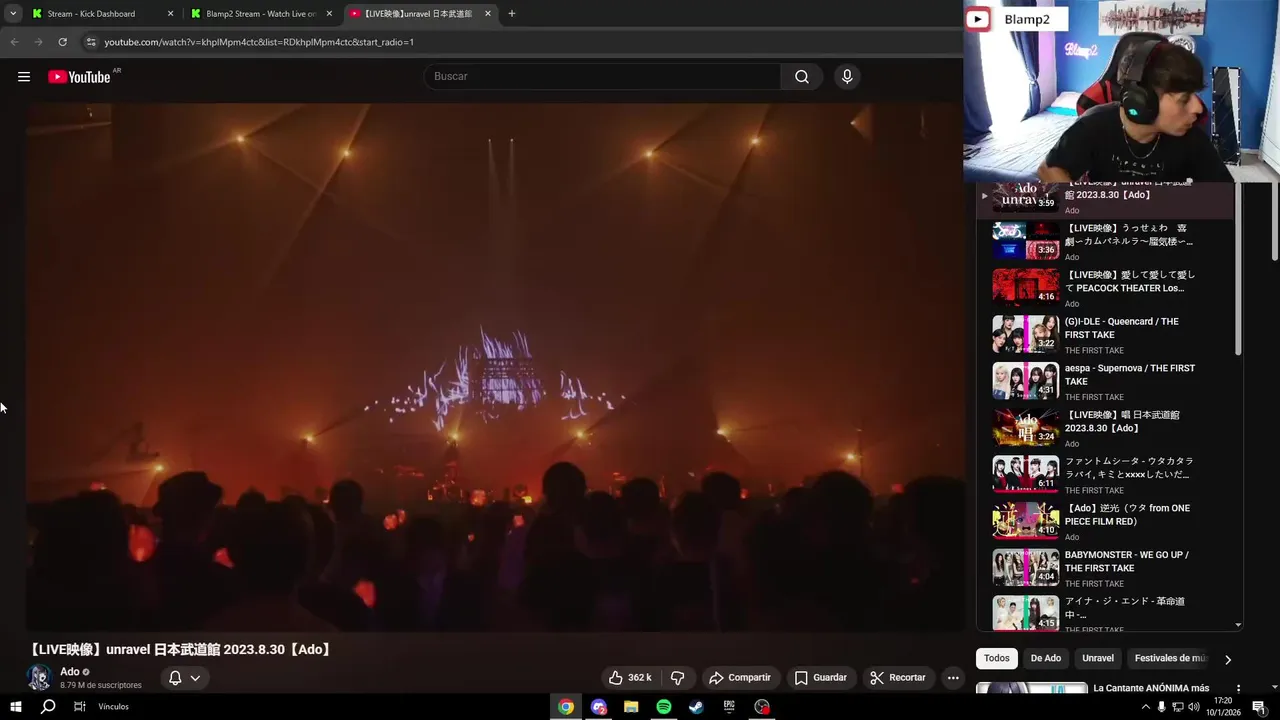The width and height of the screenshot is (1280, 720).
Task: Toggle the notification bell for Ado
Action: [x=175, y=678]
